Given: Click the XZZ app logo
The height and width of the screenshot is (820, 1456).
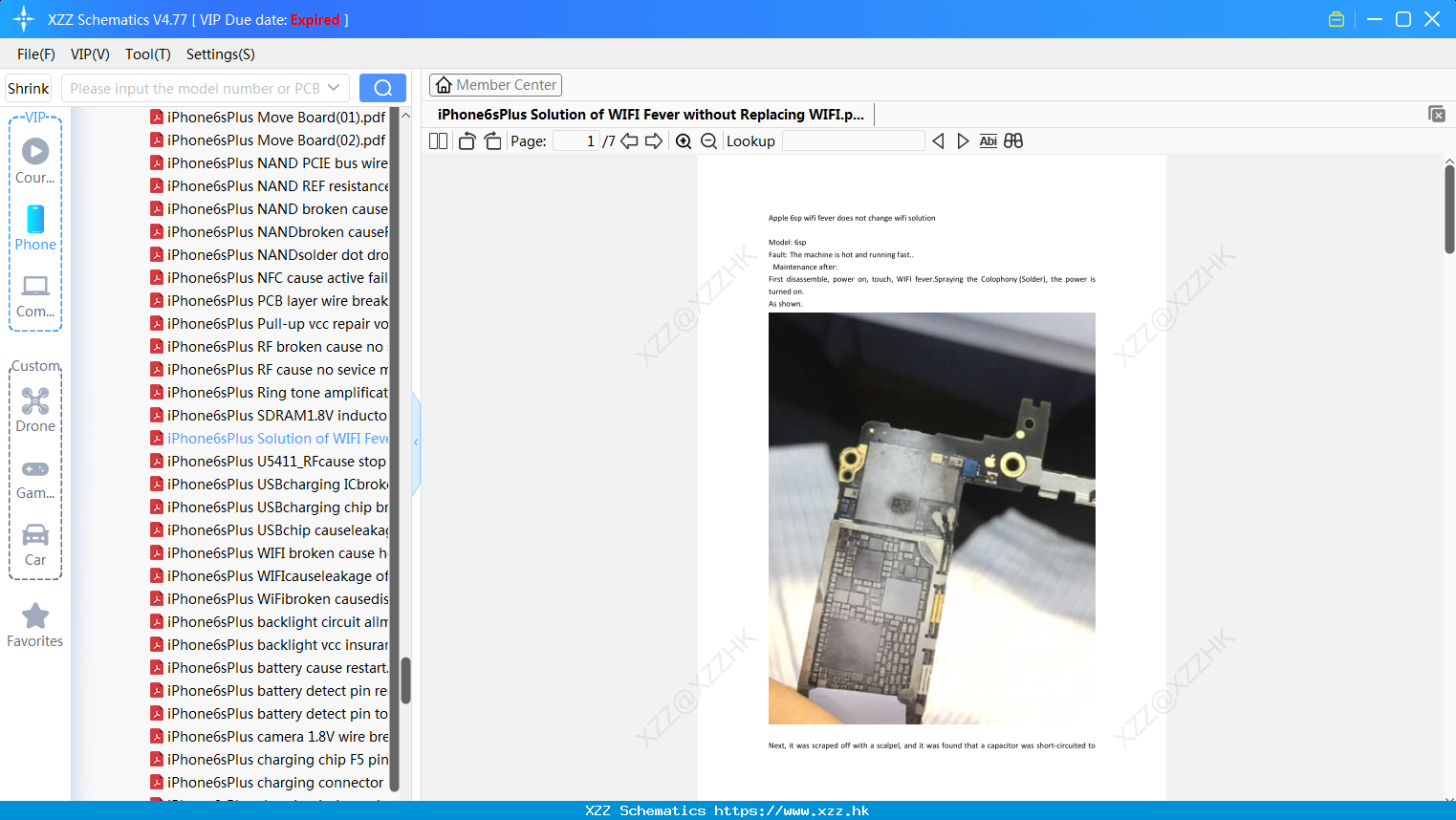Looking at the screenshot, I should coord(24,19).
